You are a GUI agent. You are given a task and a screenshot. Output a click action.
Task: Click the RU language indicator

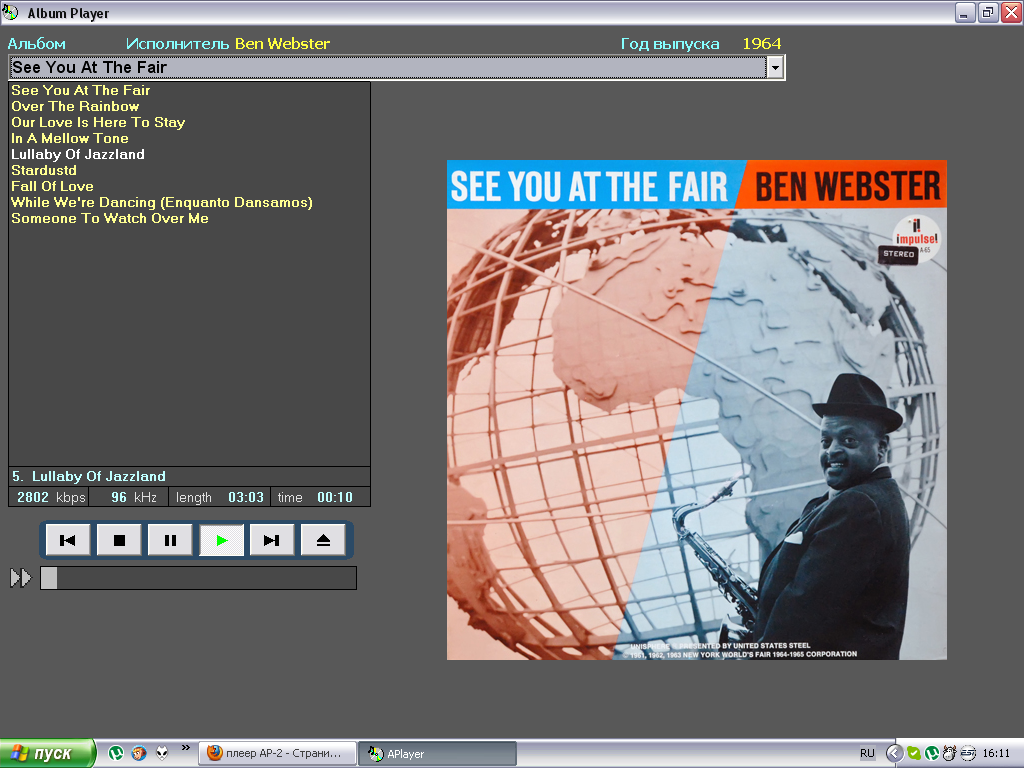pyautogui.click(x=867, y=753)
